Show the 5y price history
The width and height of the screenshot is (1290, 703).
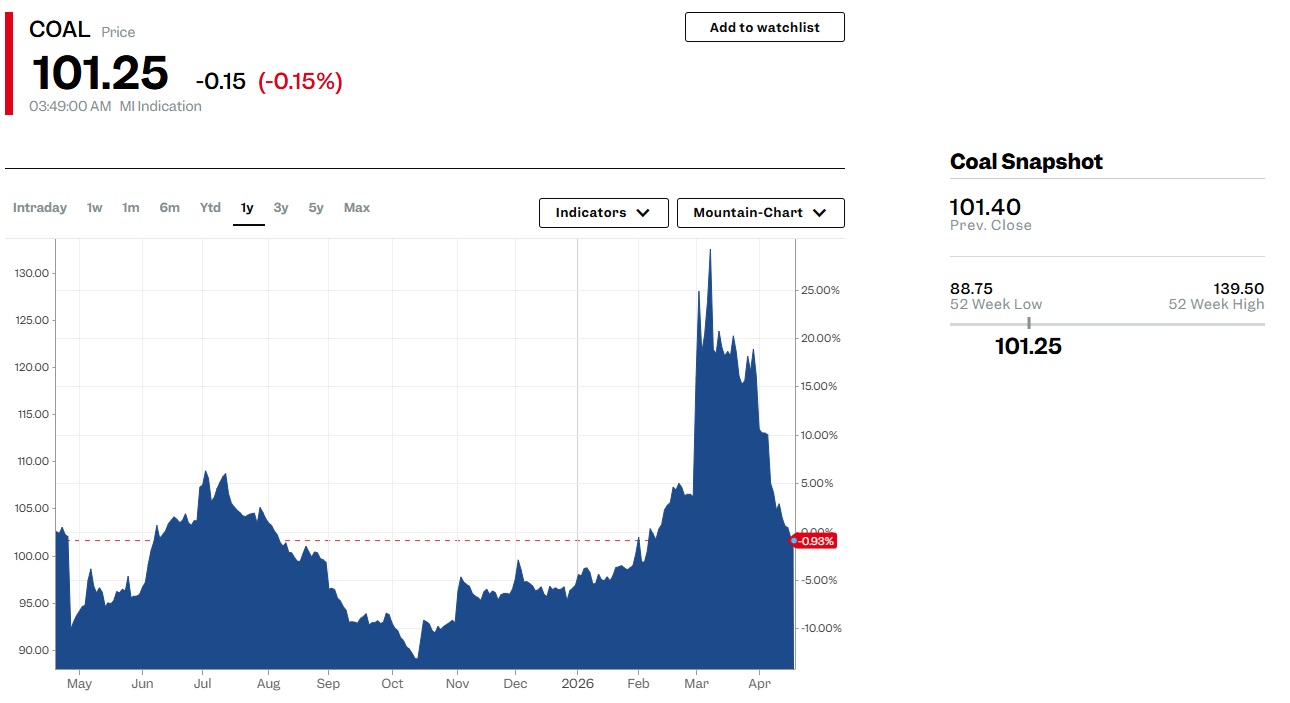coord(316,208)
